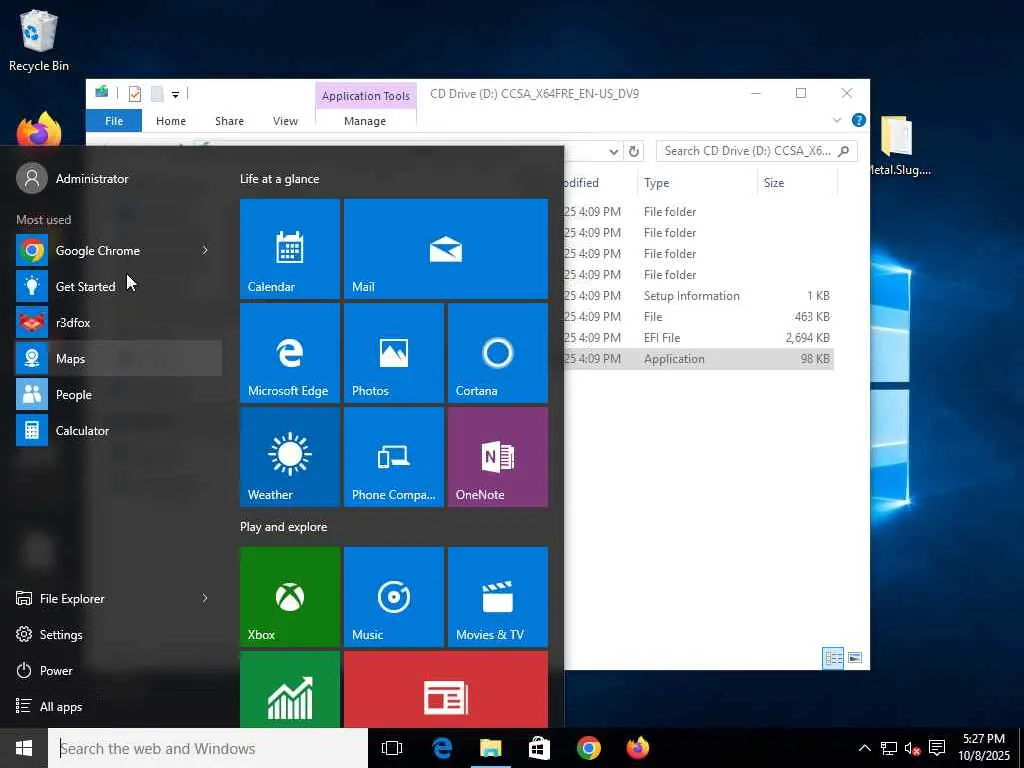Open People from Most used list
This screenshot has width=1024, height=768.
point(119,394)
